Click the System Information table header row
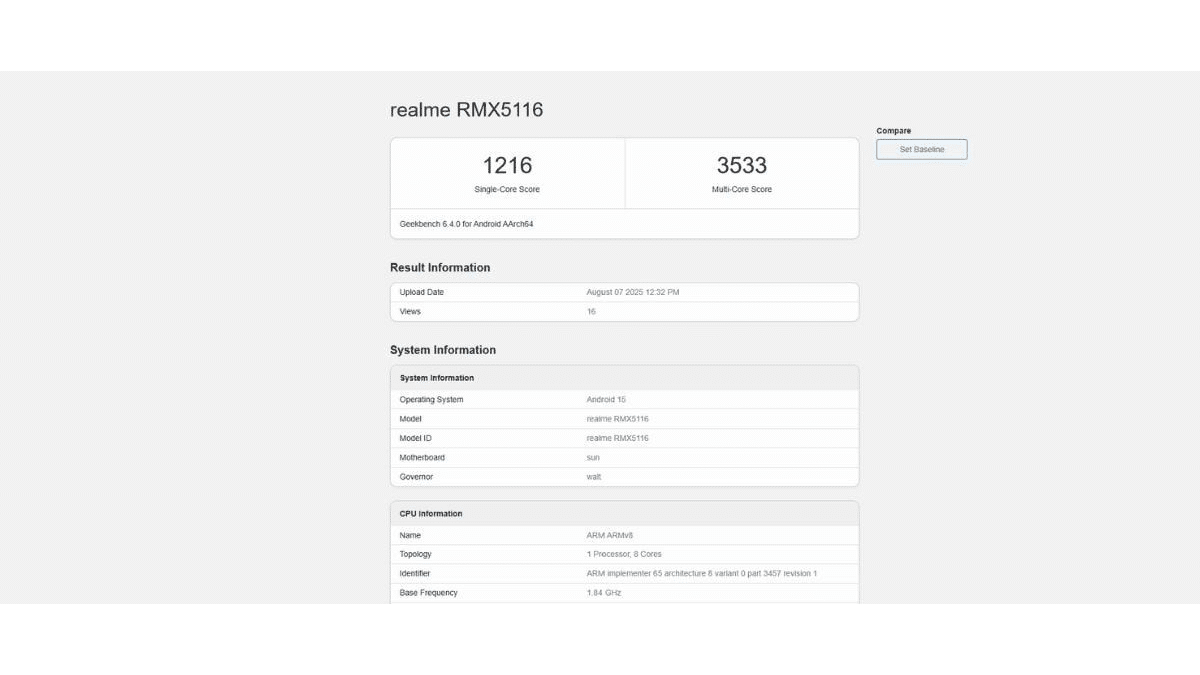1200x675 pixels. (624, 378)
